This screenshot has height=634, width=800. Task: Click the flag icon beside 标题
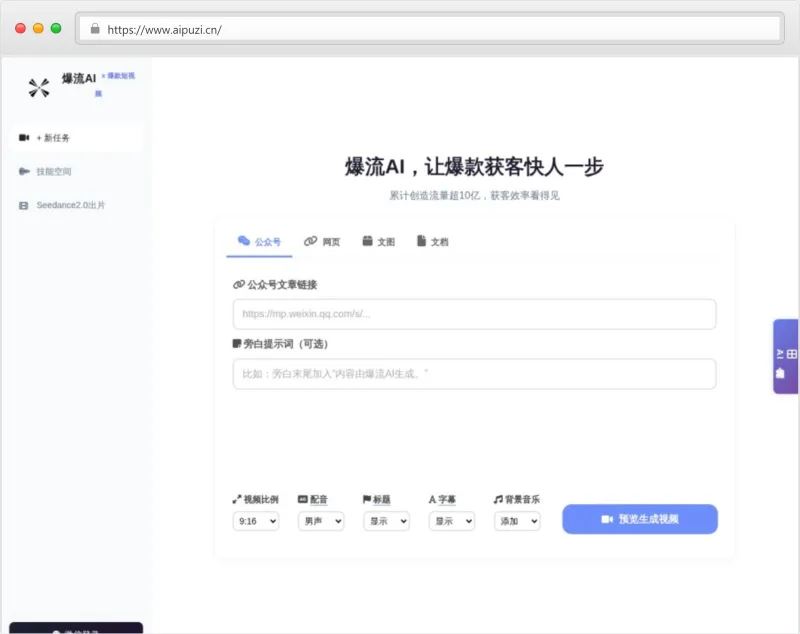click(367, 499)
